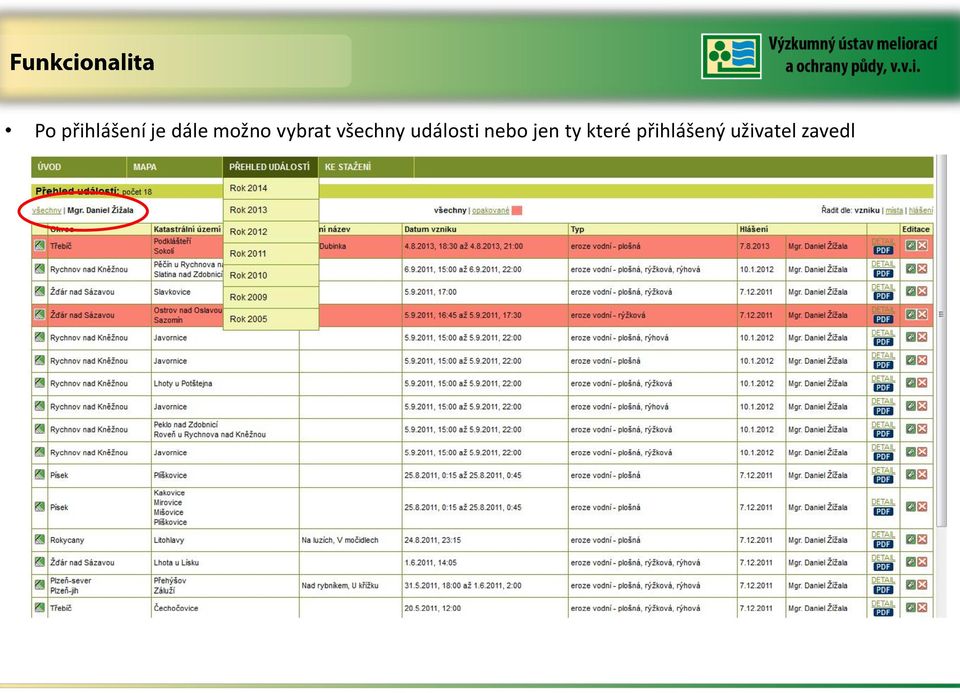The image size is (960, 693).
Task: Delete the Třebíč event dated 4.8.2013
Action: pos(922,245)
